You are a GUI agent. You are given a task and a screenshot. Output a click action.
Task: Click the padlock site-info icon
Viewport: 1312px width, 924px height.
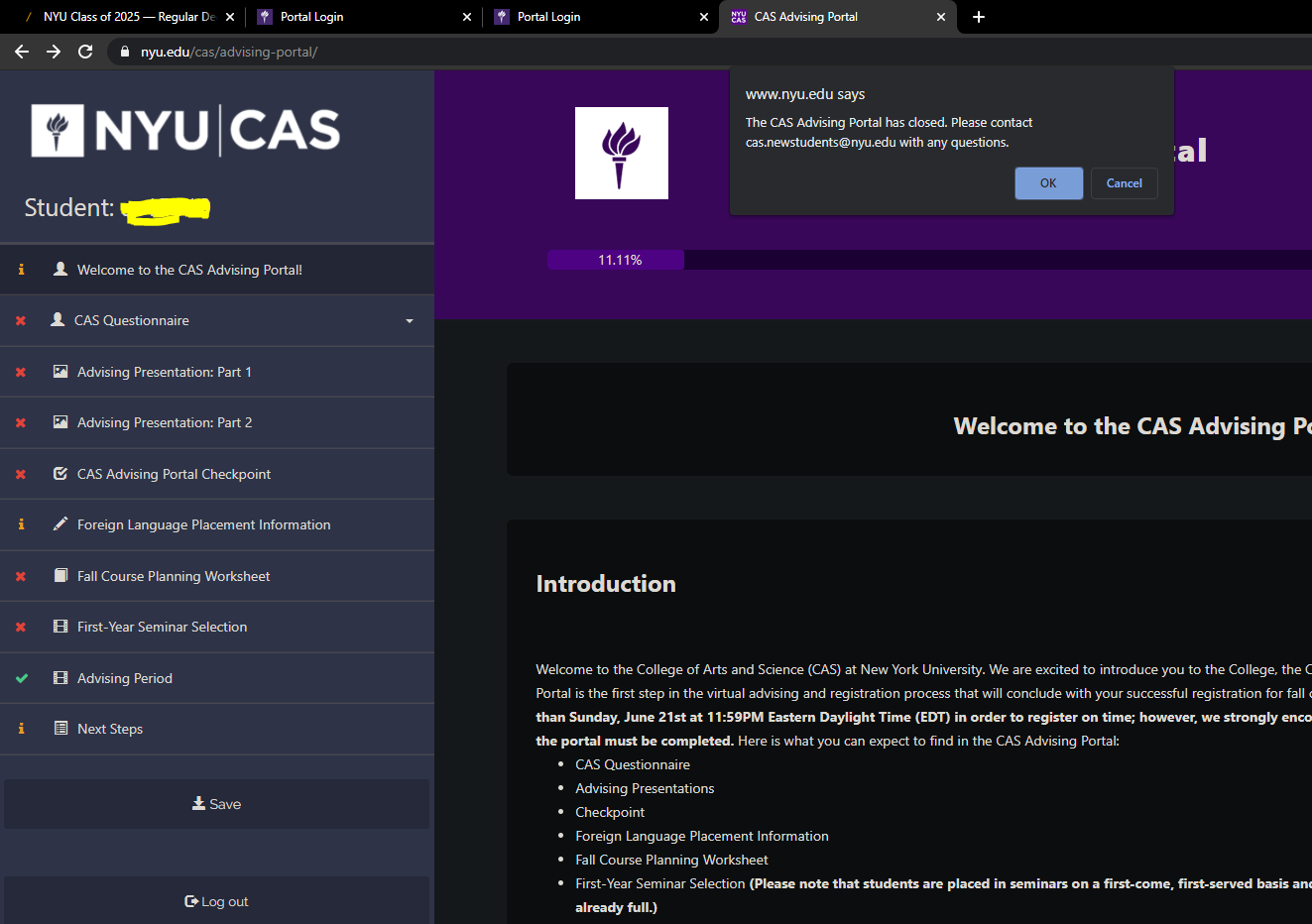click(124, 52)
